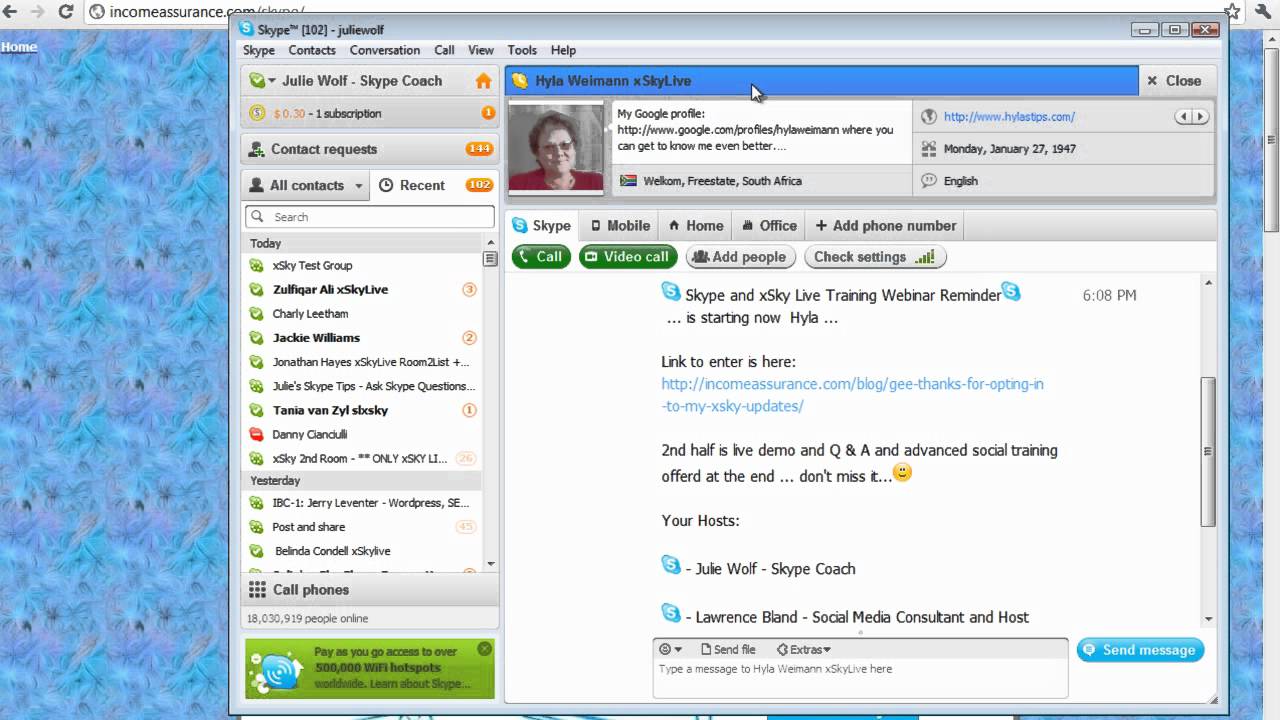
Task: Click the Recent 102 unread badge
Action: click(479, 185)
